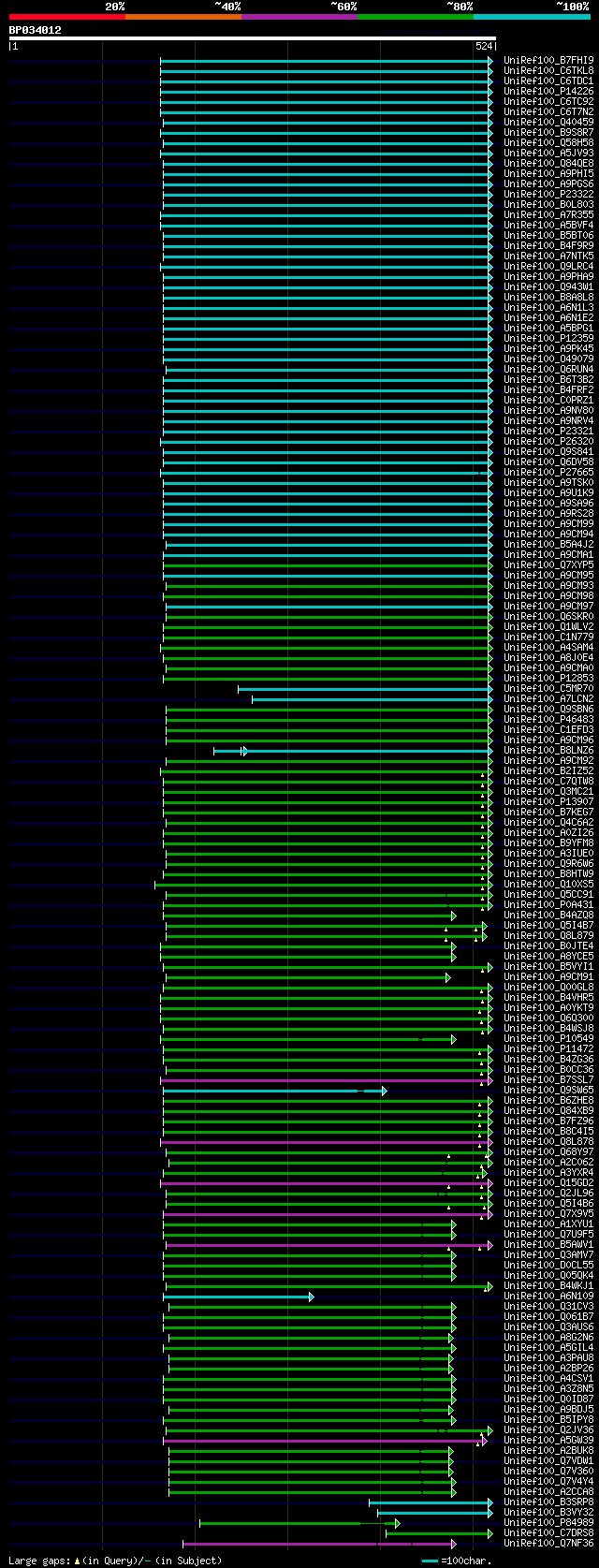Image resolution: width=599 pixels, height=1568 pixels.
Task: Open hit UniRef100_P12853
Action: [548, 678]
